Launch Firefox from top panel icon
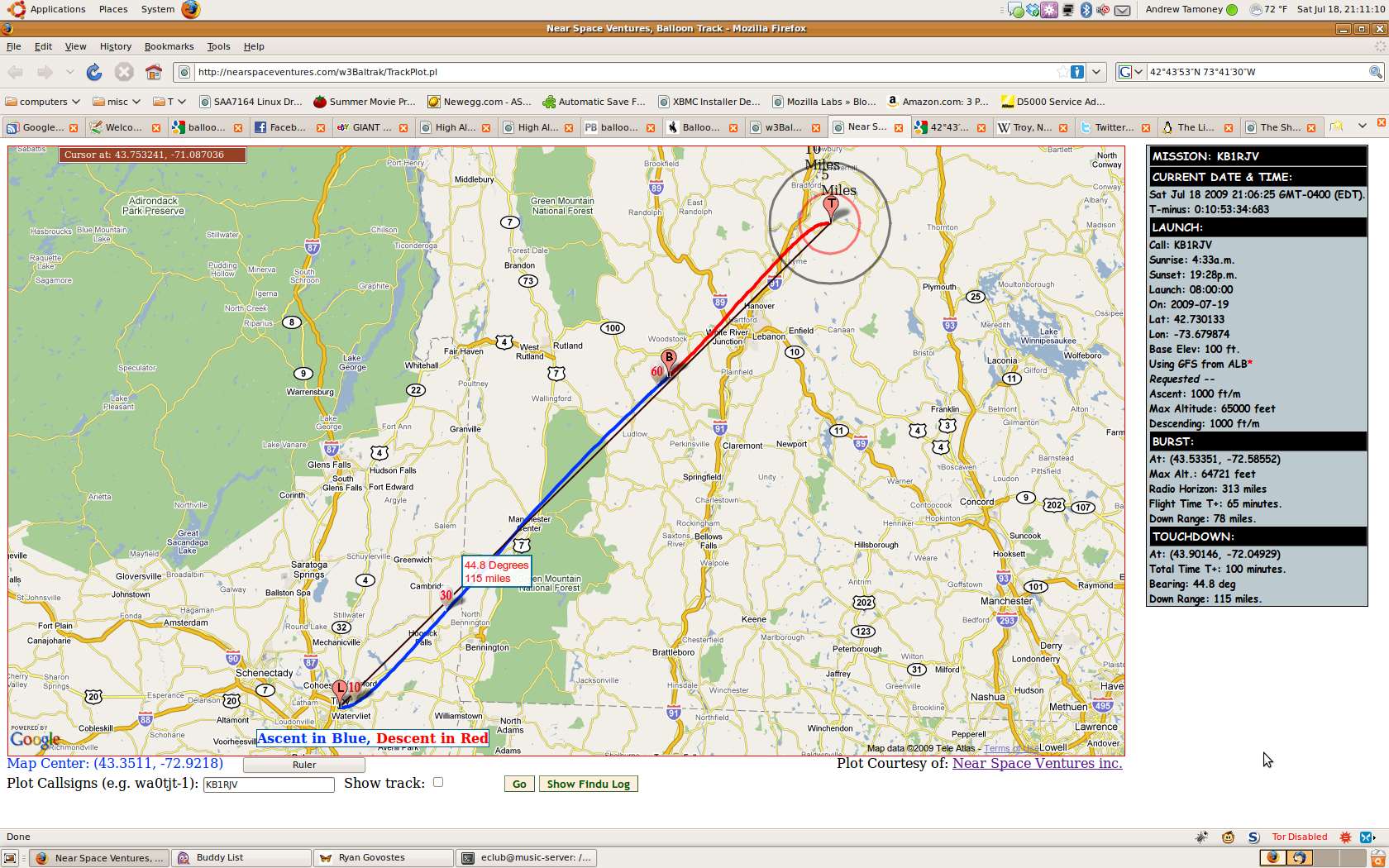This screenshot has width=1389, height=868. [x=191, y=9]
